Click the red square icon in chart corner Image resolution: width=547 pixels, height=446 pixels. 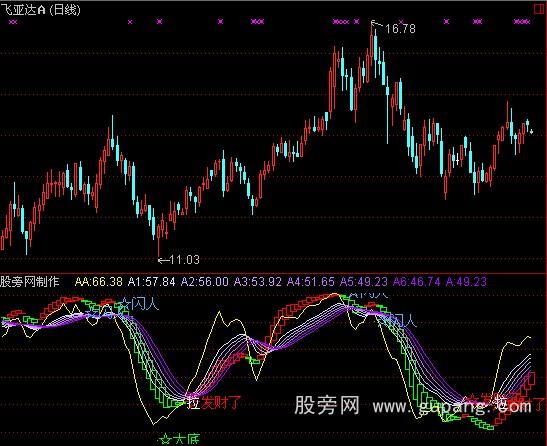[540, 8]
